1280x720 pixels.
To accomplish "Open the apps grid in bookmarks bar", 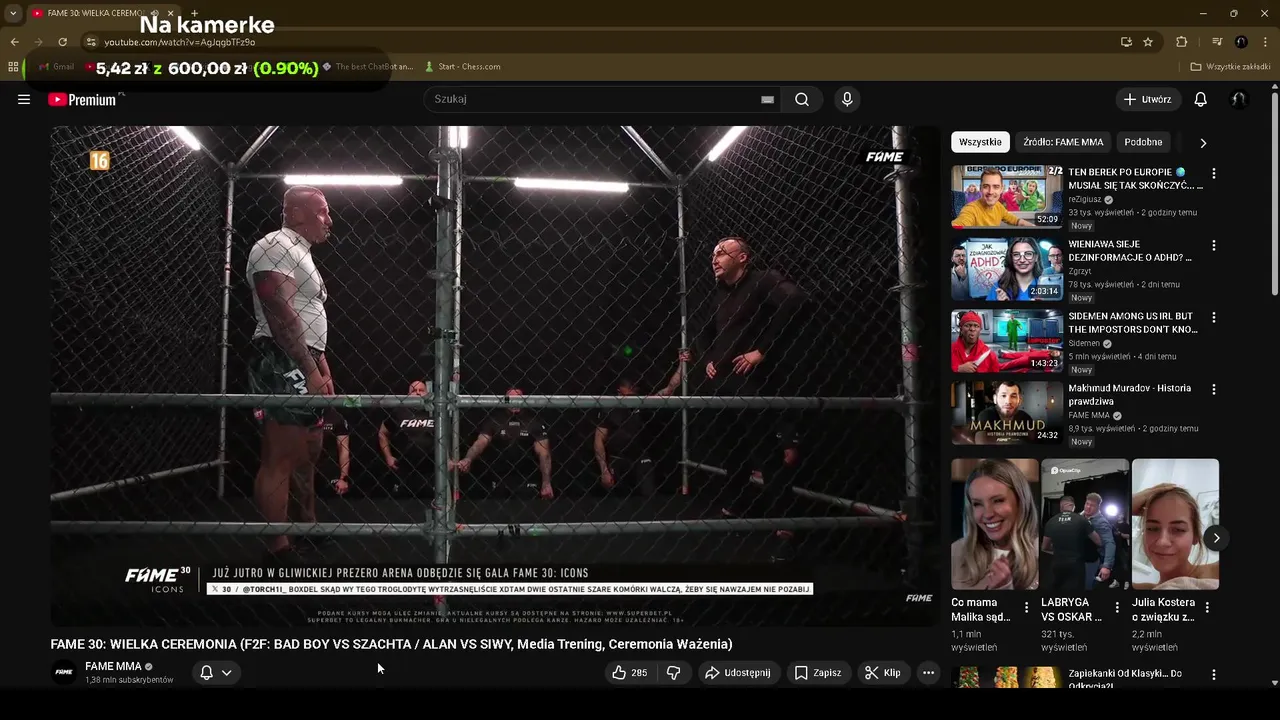I will pyautogui.click(x=13, y=67).
